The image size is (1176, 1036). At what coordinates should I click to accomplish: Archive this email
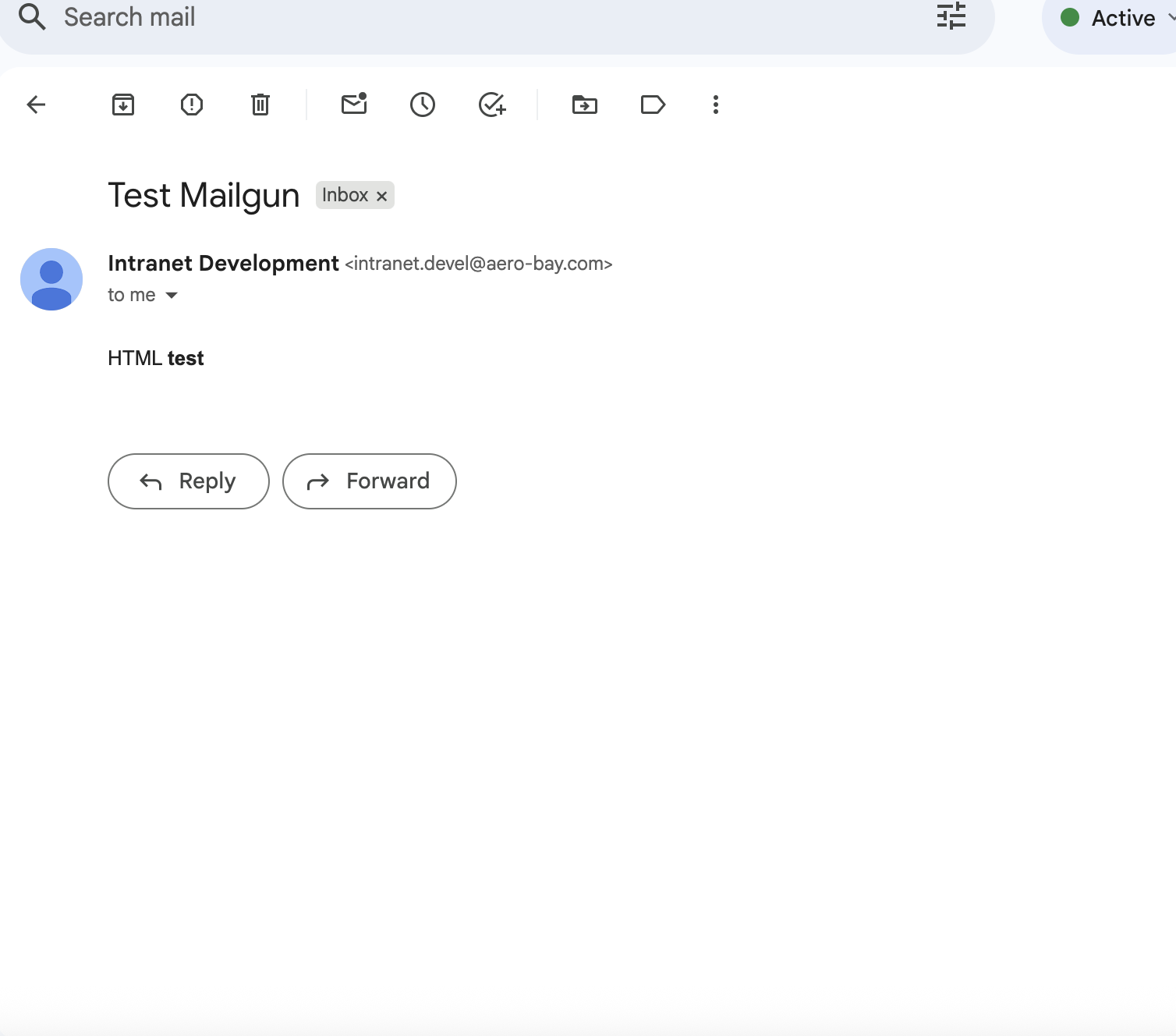[x=123, y=105]
